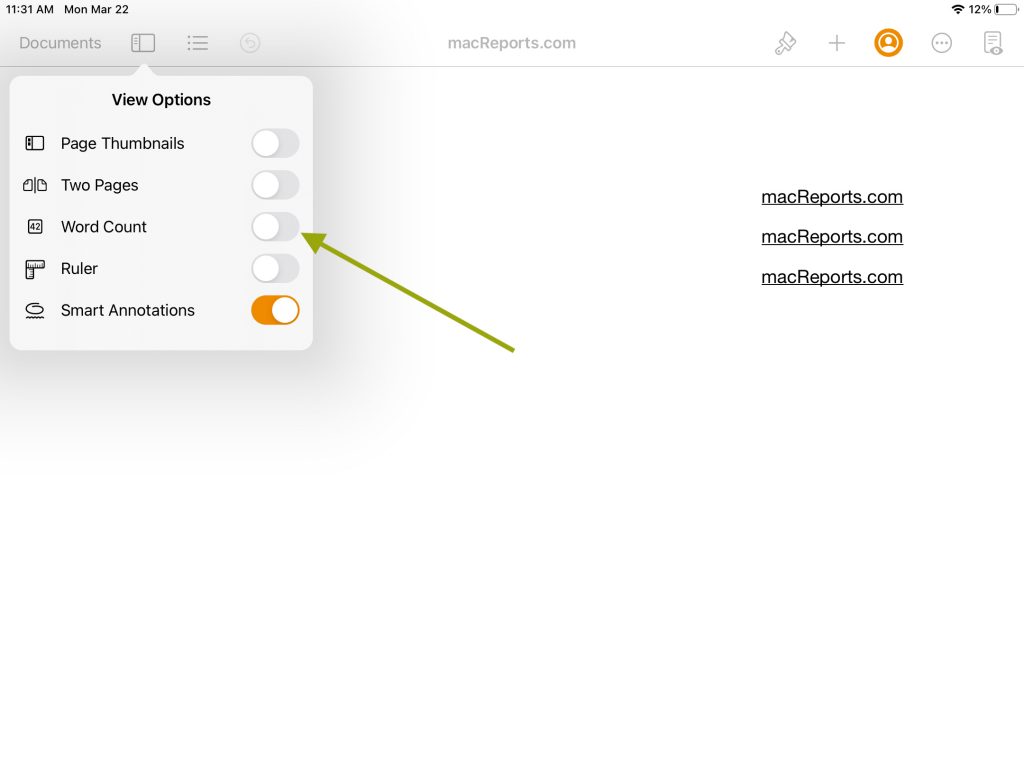This screenshot has width=1024, height=768.
Task: Tap the plus Insert icon
Action: (837, 43)
